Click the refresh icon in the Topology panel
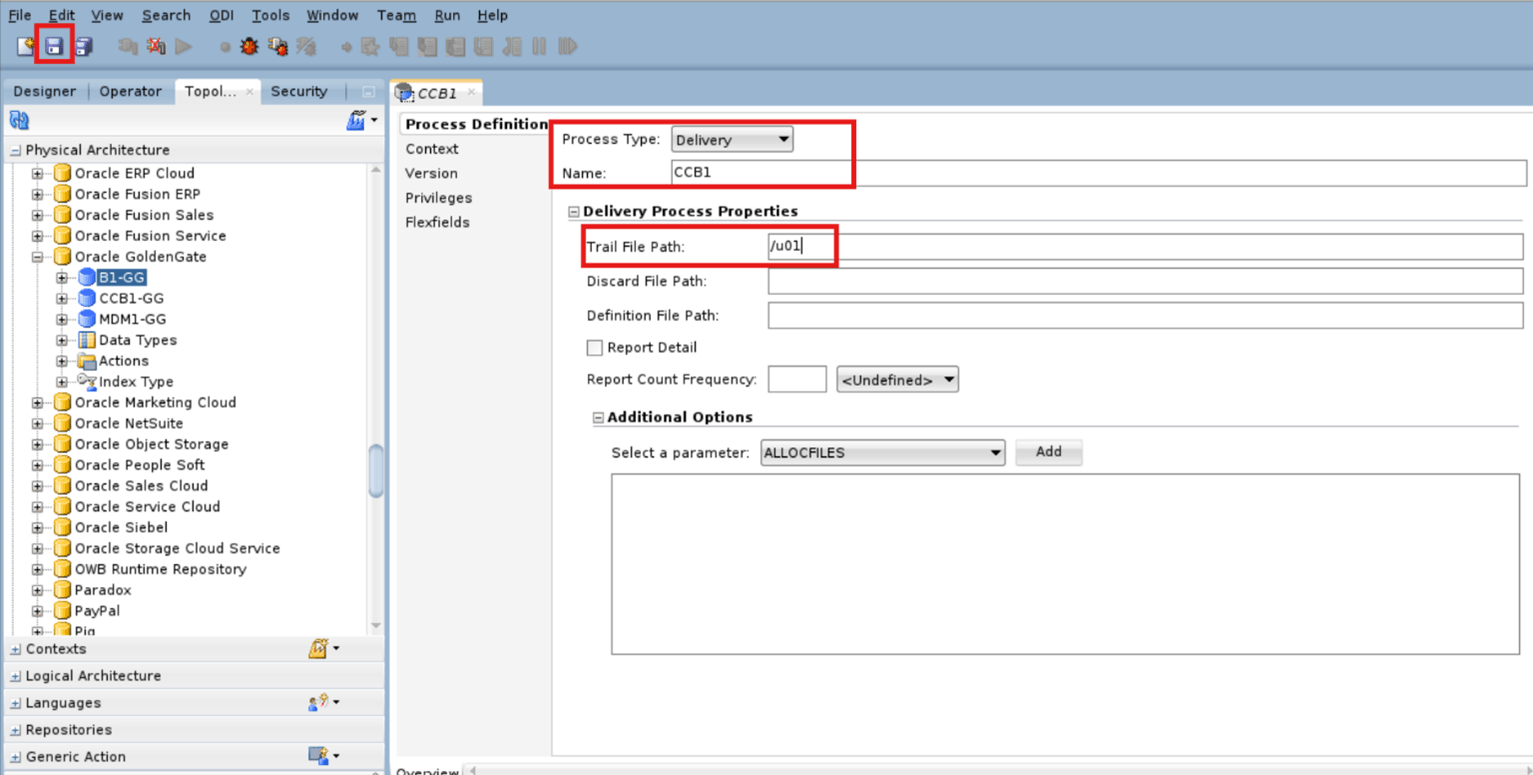The width and height of the screenshot is (1533, 775). tap(18, 119)
